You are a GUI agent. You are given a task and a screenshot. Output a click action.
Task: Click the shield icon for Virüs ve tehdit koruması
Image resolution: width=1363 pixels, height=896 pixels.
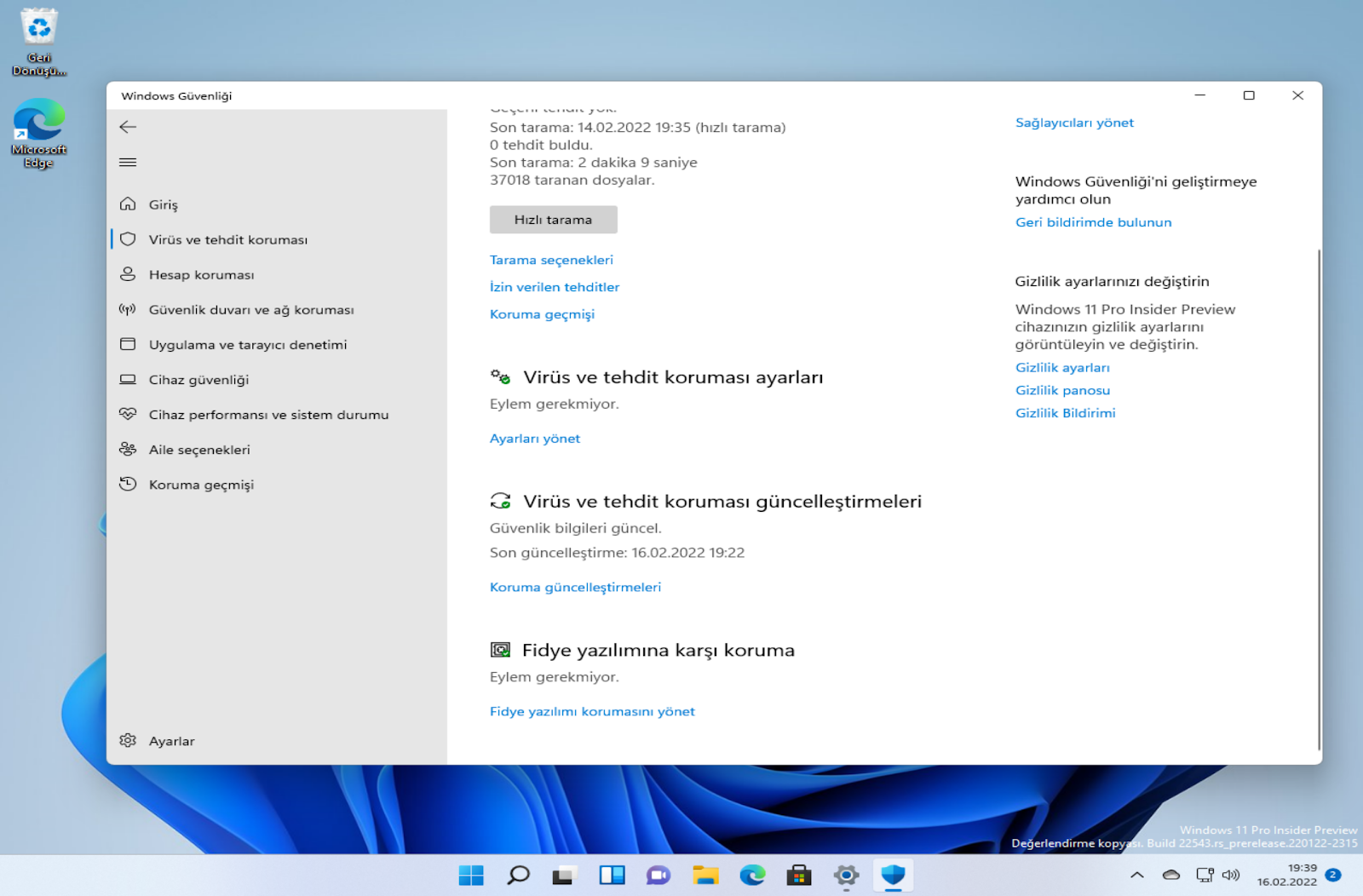click(128, 239)
